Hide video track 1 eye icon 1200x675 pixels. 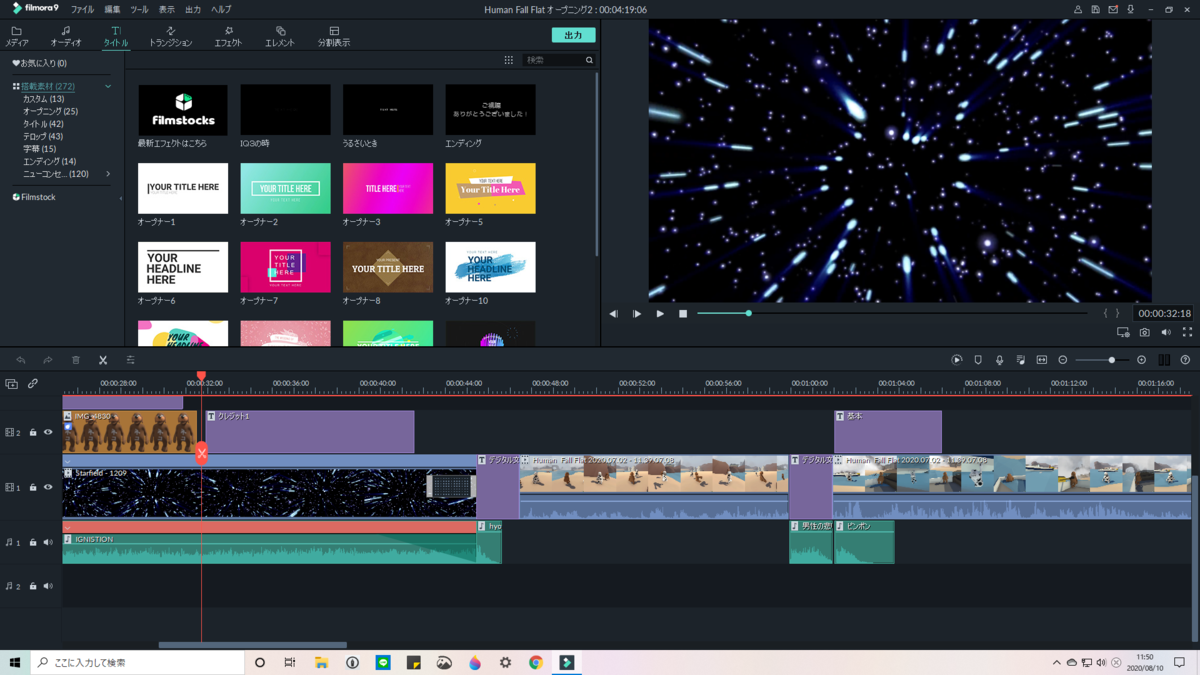[x=48, y=488]
